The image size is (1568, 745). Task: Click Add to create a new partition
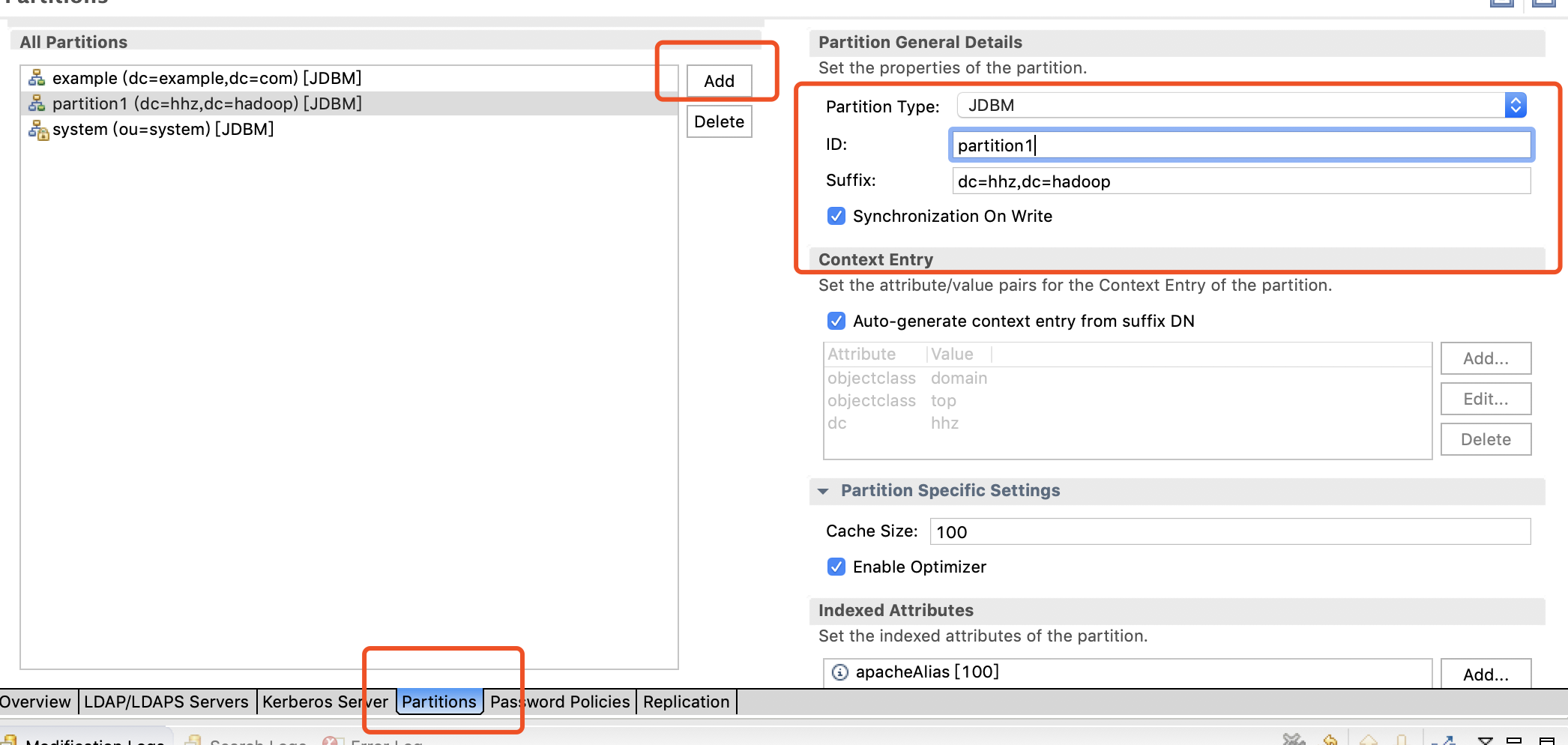[718, 81]
